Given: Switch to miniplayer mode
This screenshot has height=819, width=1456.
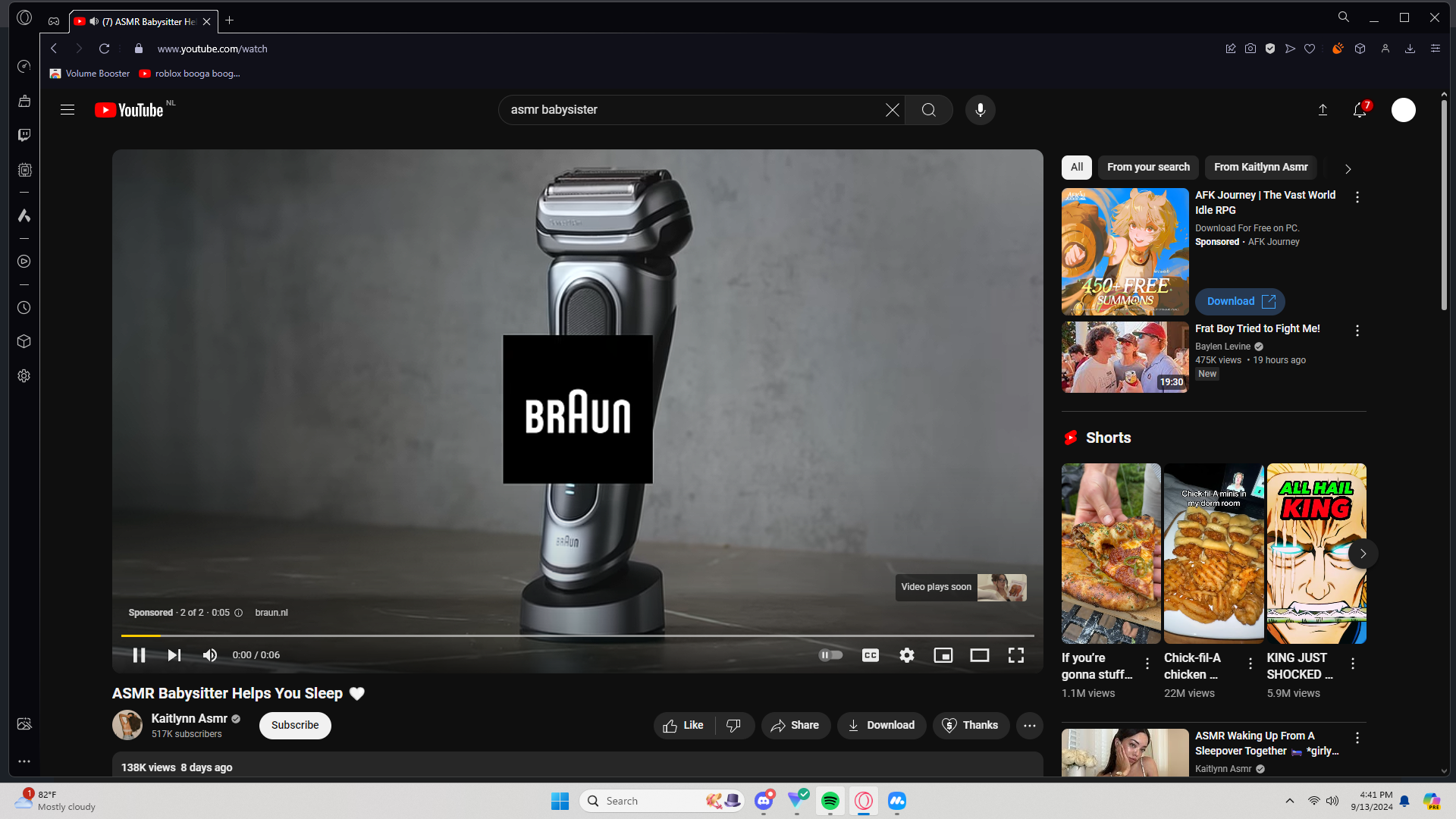Looking at the screenshot, I should coord(943,655).
